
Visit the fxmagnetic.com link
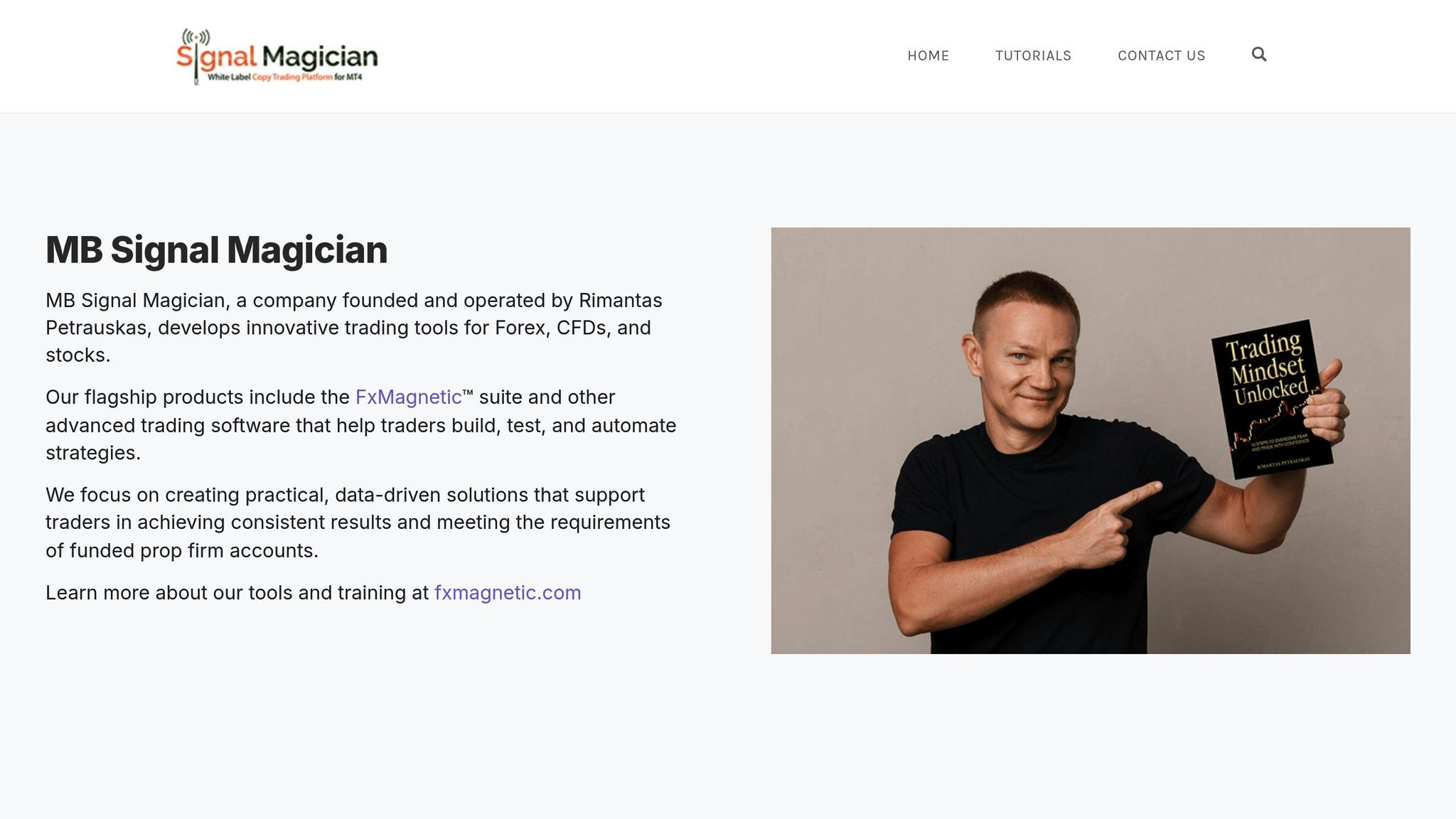tap(508, 592)
